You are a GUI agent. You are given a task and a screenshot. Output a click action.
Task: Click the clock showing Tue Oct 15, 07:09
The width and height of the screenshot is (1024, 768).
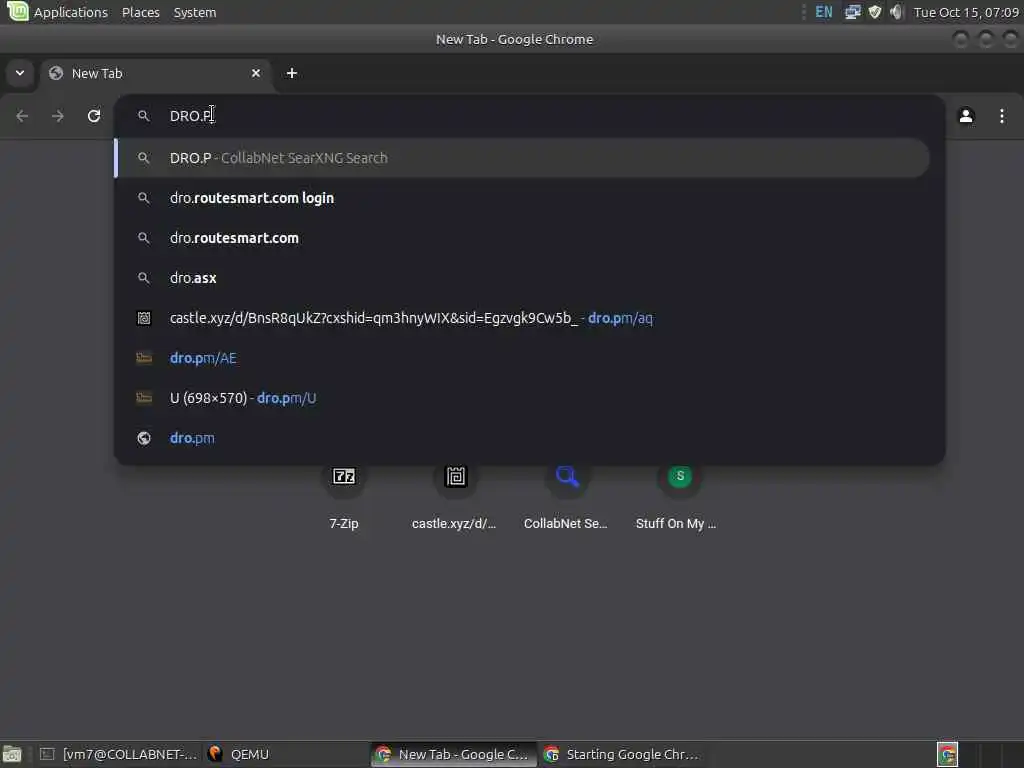click(966, 12)
